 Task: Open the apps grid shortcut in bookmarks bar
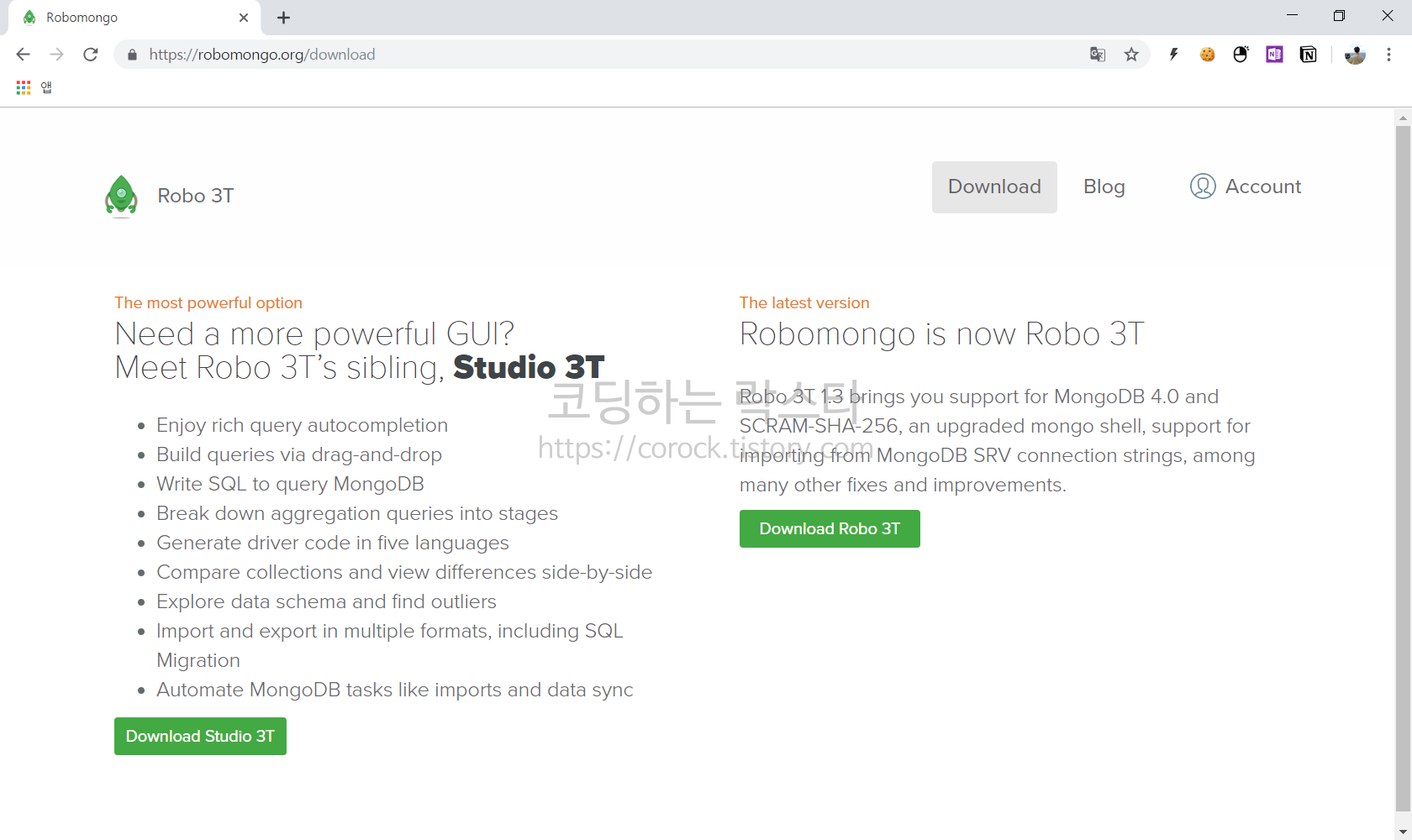tap(24, 87)
